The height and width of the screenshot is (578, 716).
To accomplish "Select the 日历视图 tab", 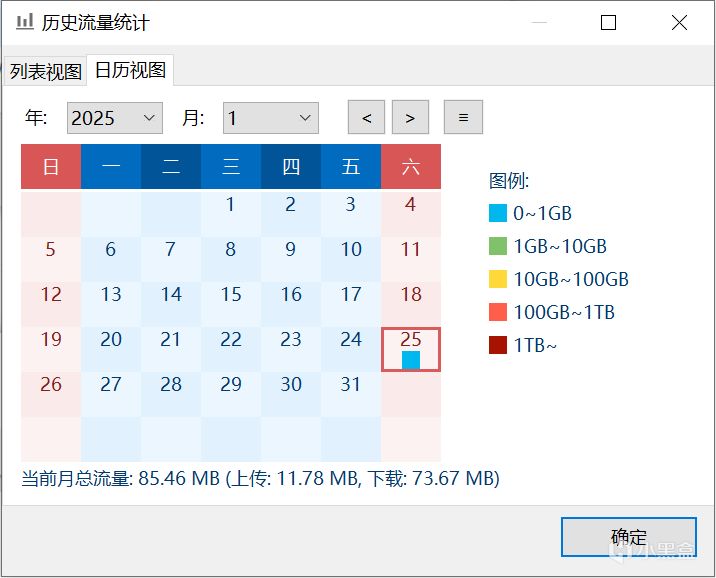I will tap(130, 70).
